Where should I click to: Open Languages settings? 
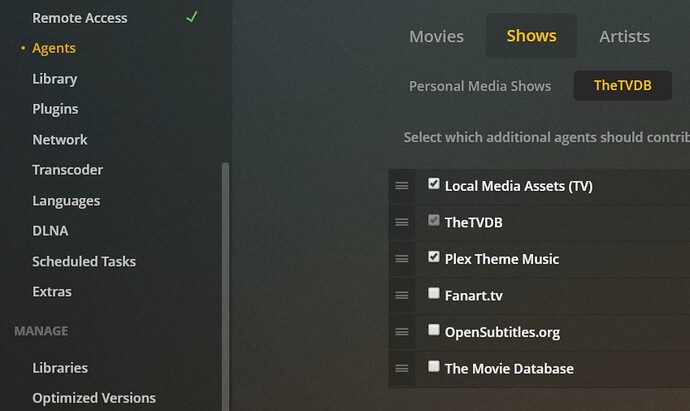click(x=66, y=201)
